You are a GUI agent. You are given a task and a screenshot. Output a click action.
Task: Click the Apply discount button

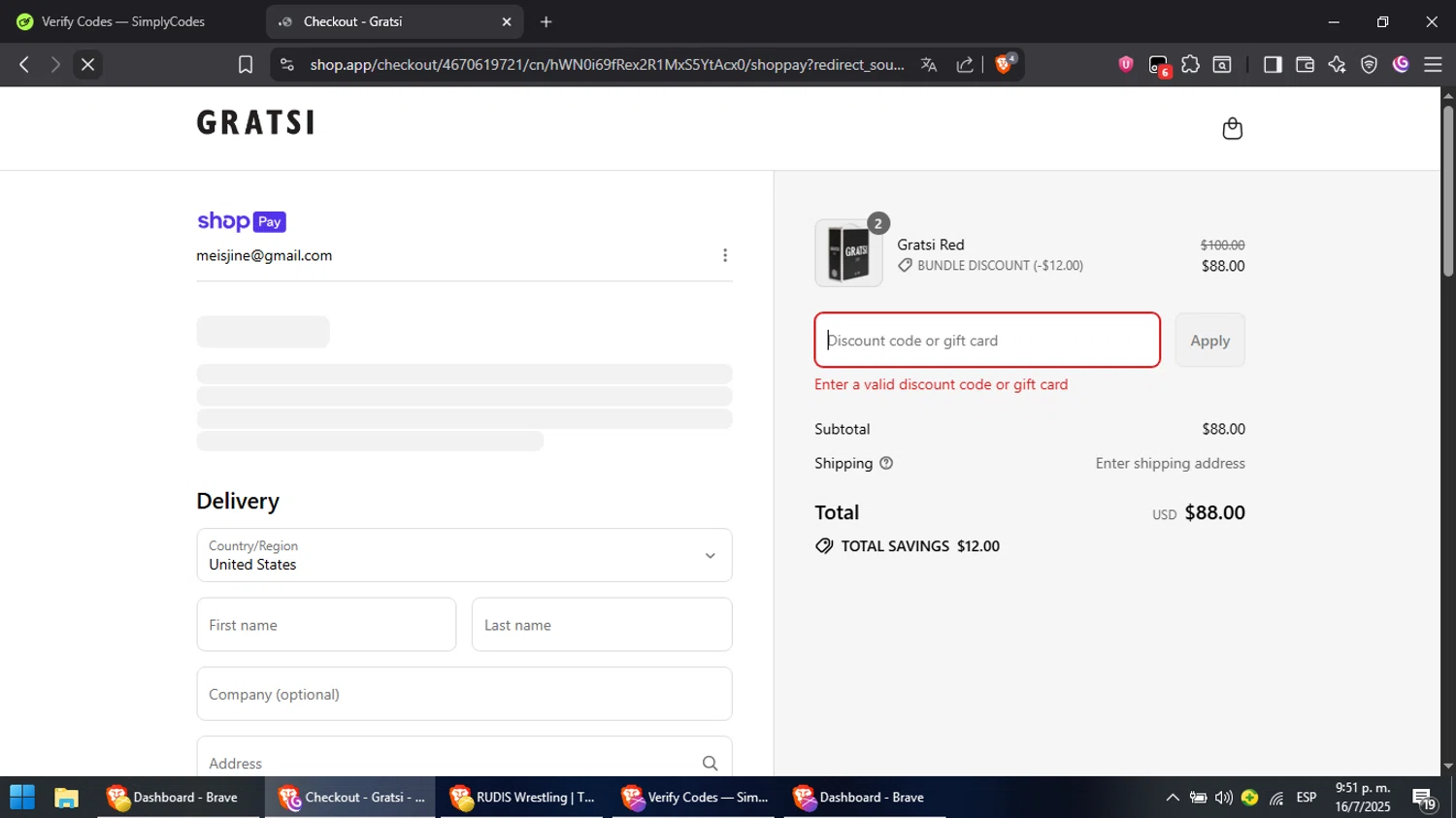1209,341
